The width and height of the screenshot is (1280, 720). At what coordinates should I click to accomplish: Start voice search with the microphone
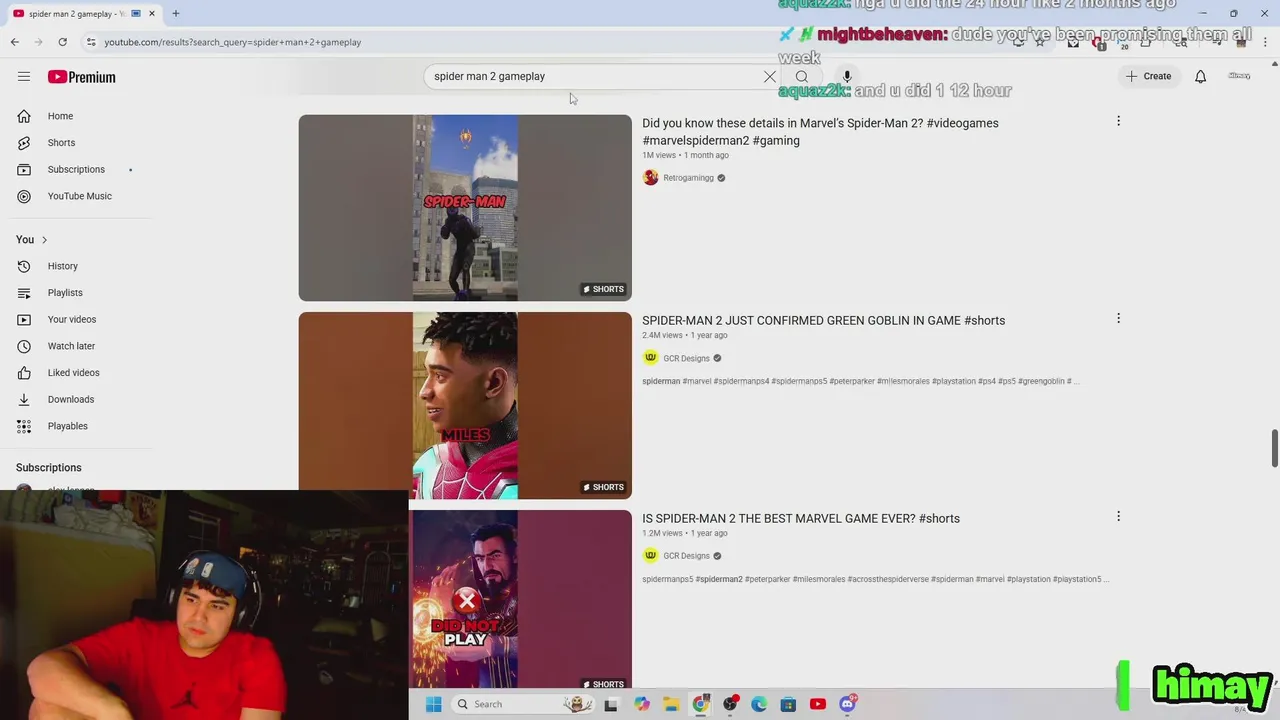click(847, 76)
